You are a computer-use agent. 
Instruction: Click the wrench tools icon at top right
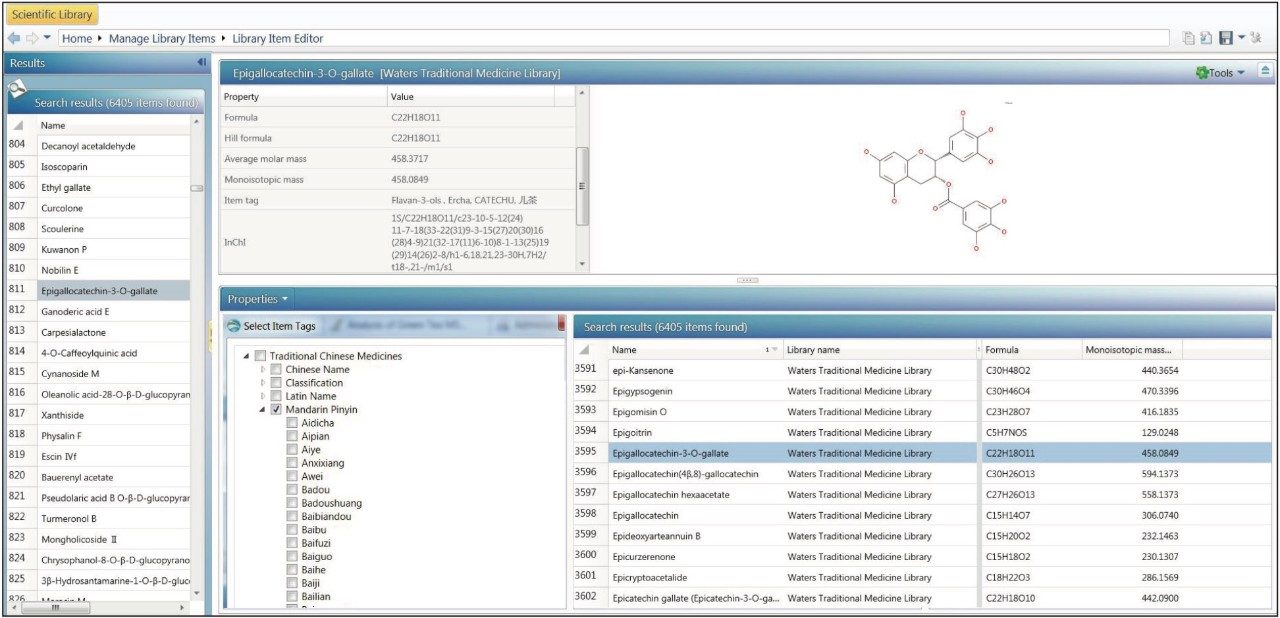1256,38
